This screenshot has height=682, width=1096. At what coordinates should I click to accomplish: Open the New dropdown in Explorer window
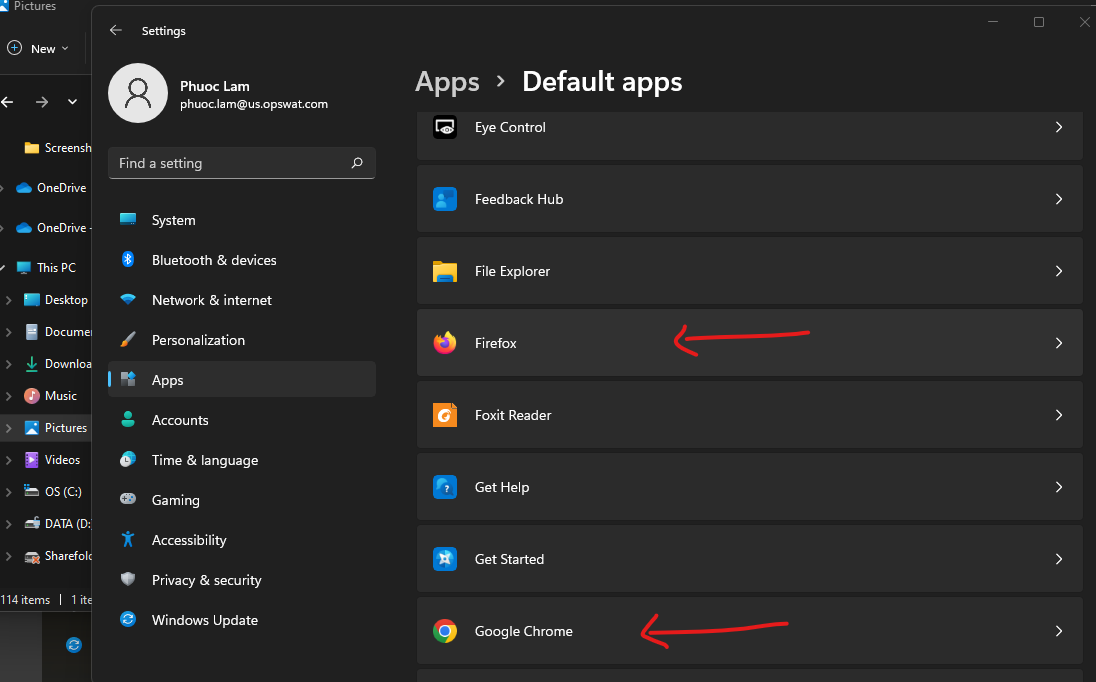pos(38,48)
